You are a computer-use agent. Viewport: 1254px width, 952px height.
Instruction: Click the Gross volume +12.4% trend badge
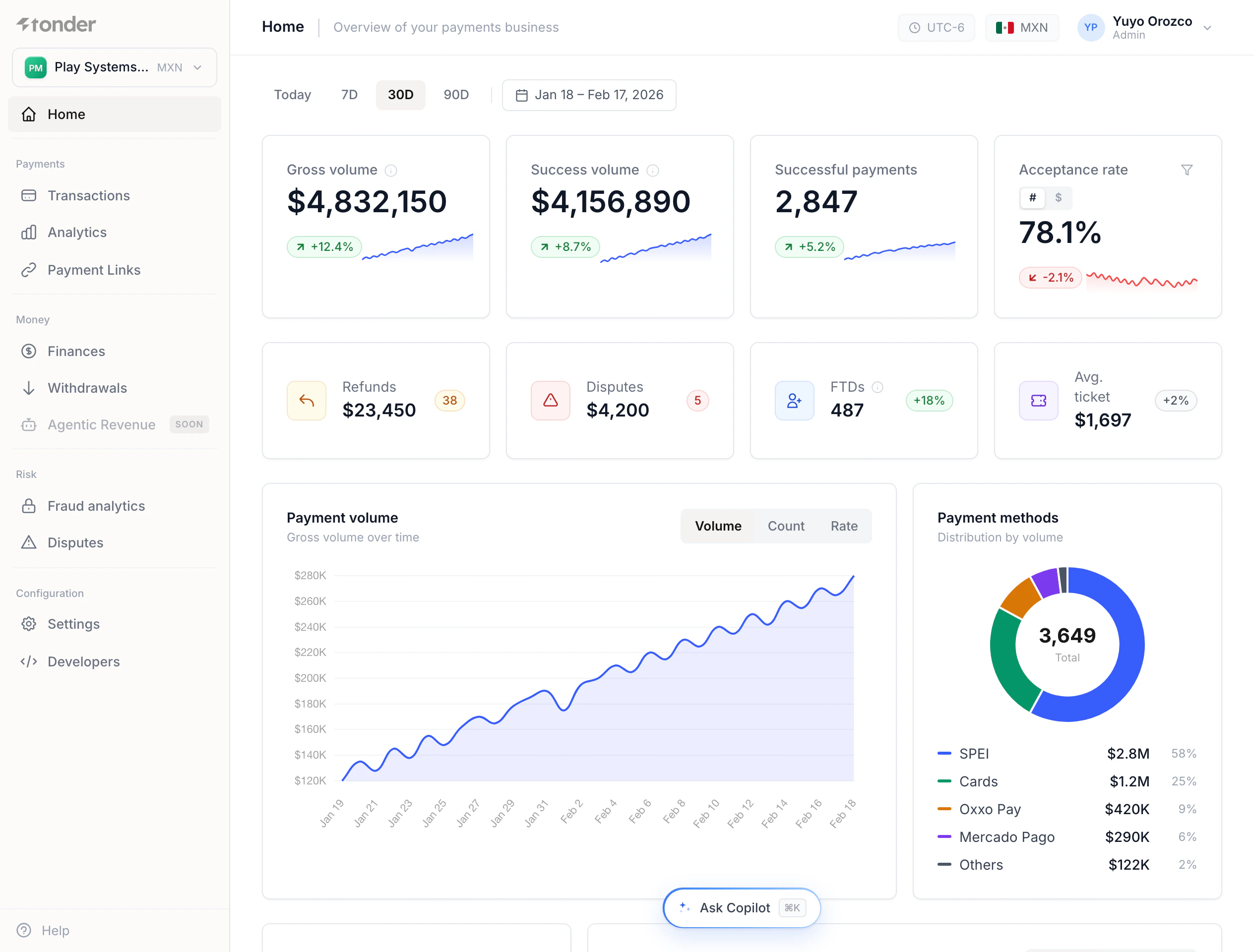[x=324, y=247]
